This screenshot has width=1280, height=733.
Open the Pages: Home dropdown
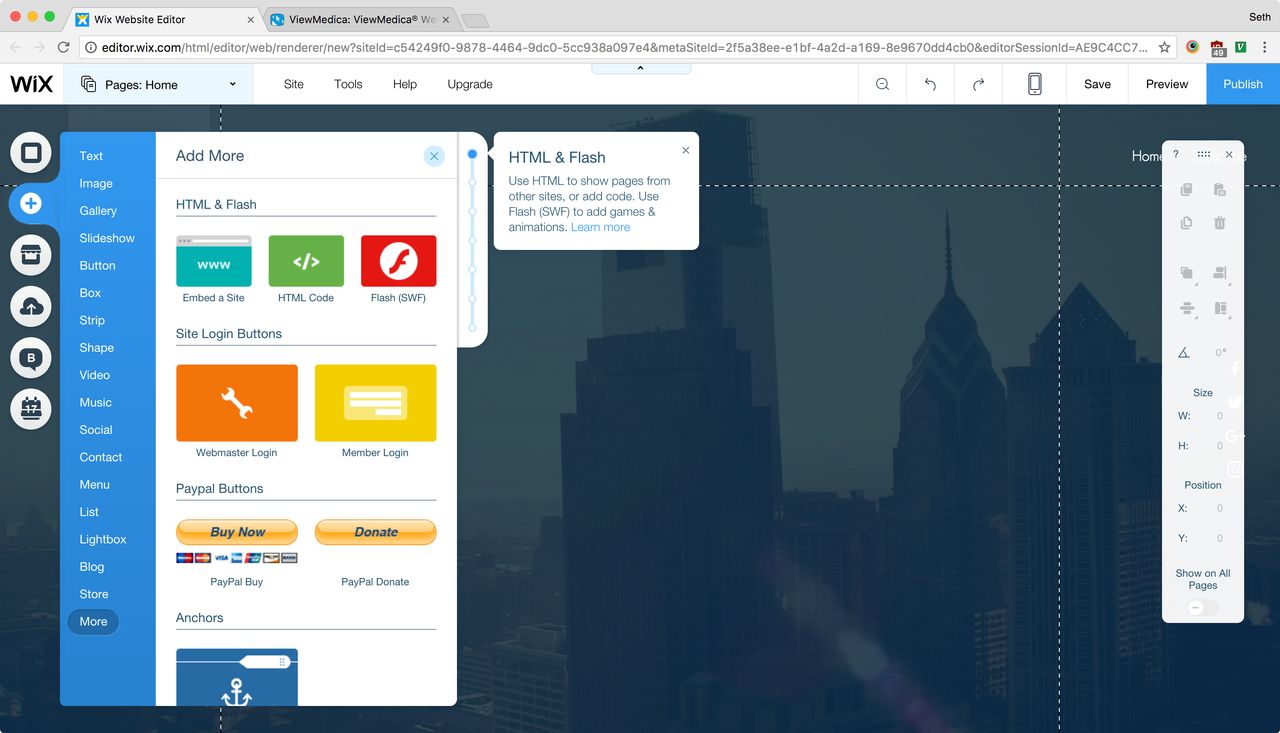158,84
